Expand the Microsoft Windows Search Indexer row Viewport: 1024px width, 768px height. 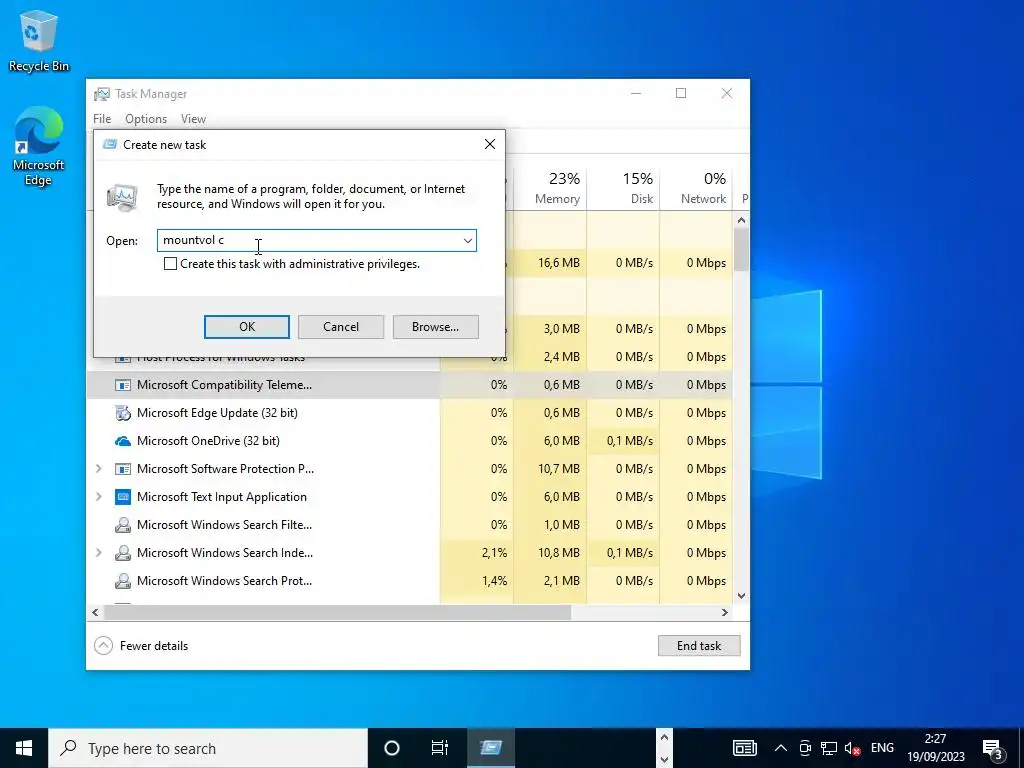[99, 553]
